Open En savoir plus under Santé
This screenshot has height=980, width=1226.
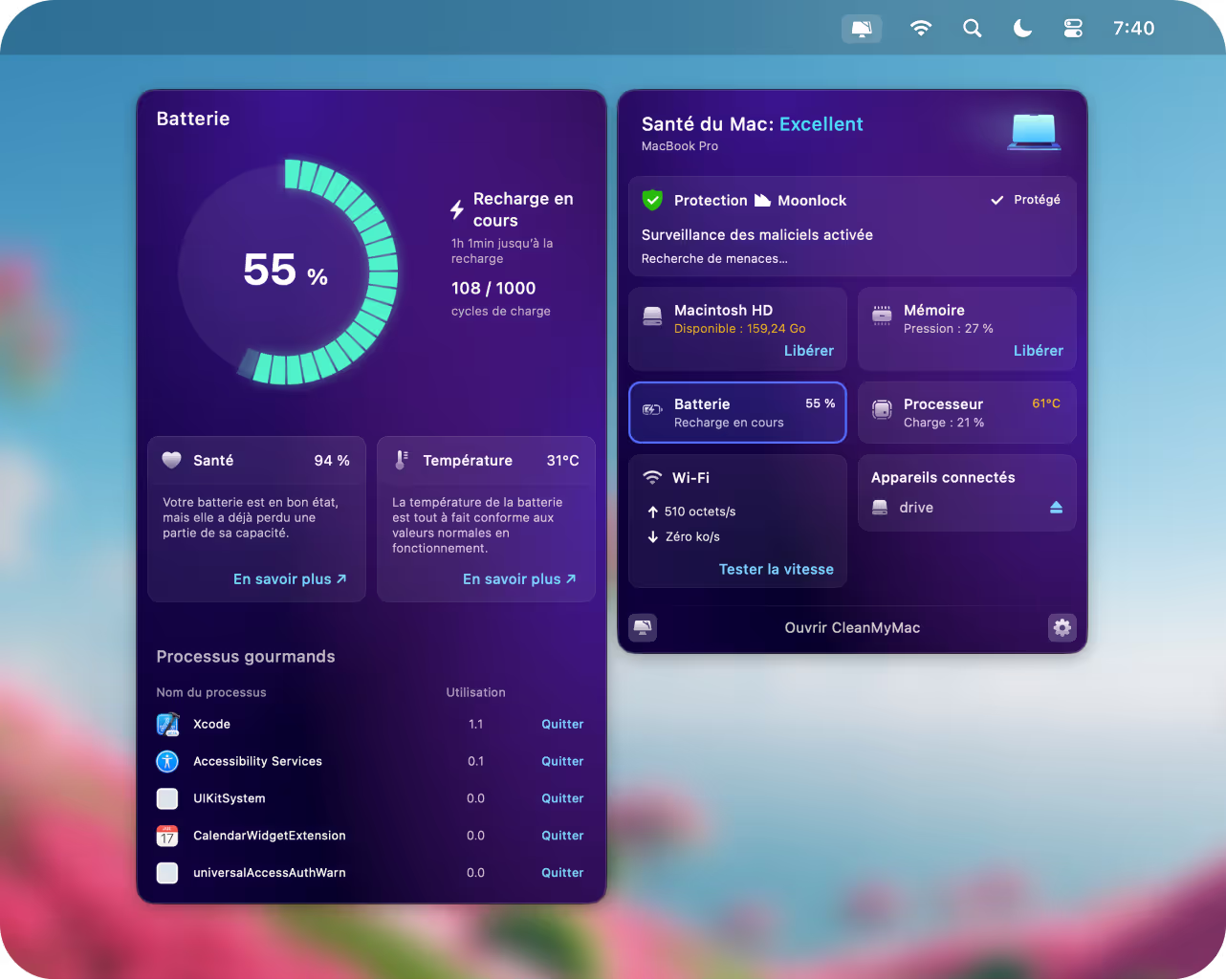[290, 579]
